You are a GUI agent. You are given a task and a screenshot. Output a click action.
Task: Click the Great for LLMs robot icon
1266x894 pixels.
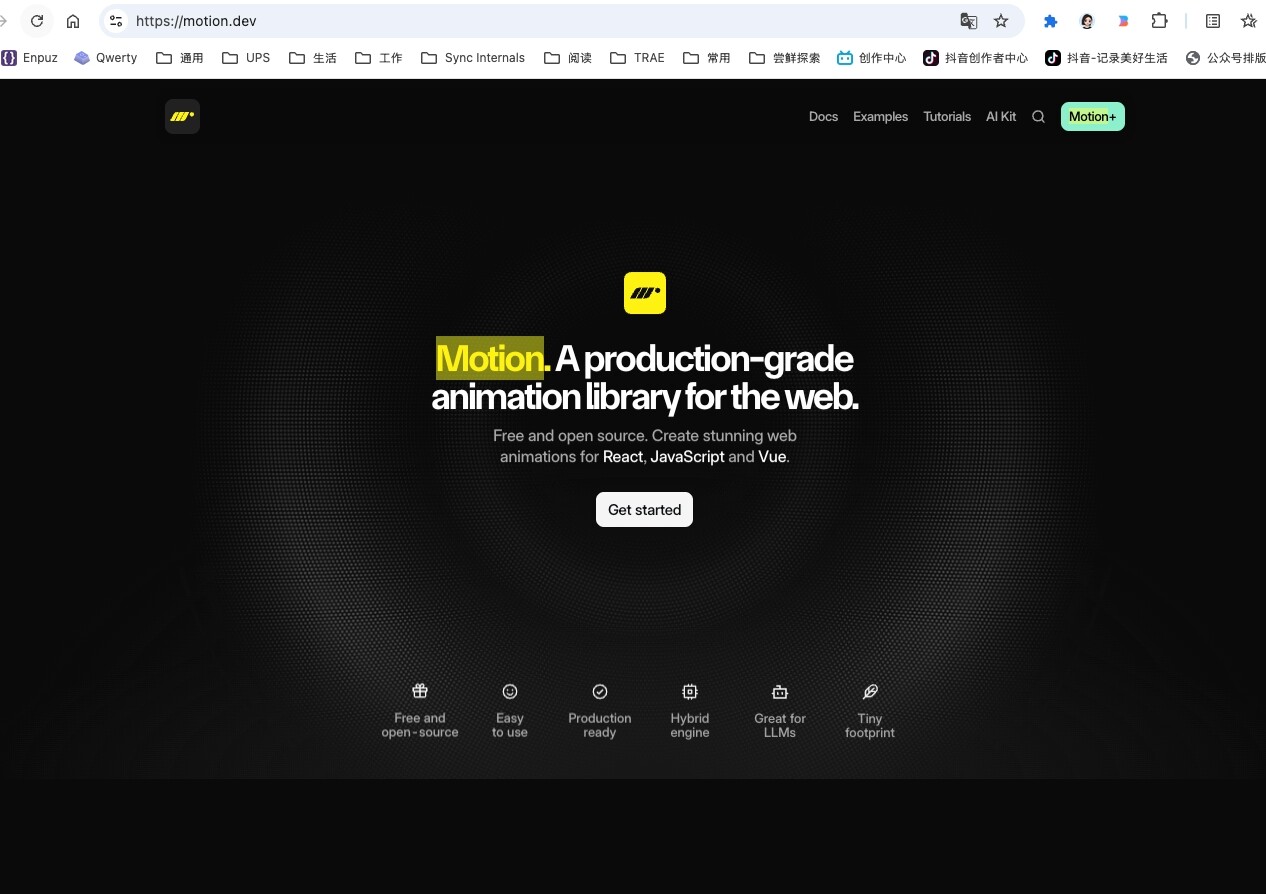[780, 691]
